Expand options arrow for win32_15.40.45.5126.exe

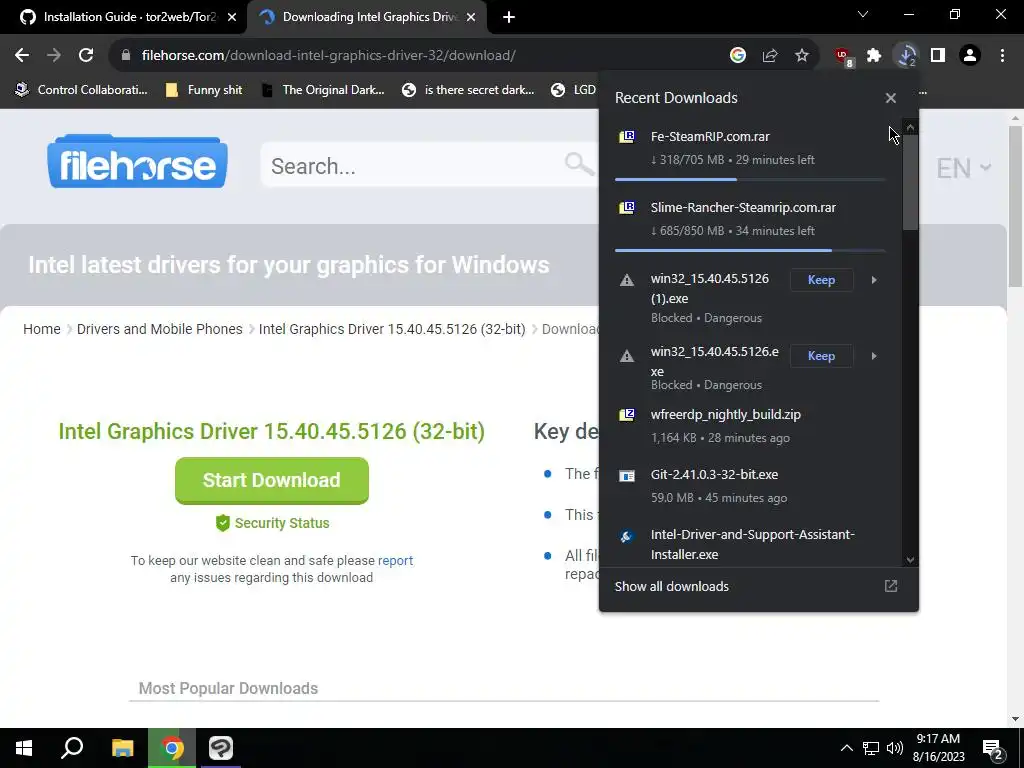pyautogui.click(x=874, y=356)
